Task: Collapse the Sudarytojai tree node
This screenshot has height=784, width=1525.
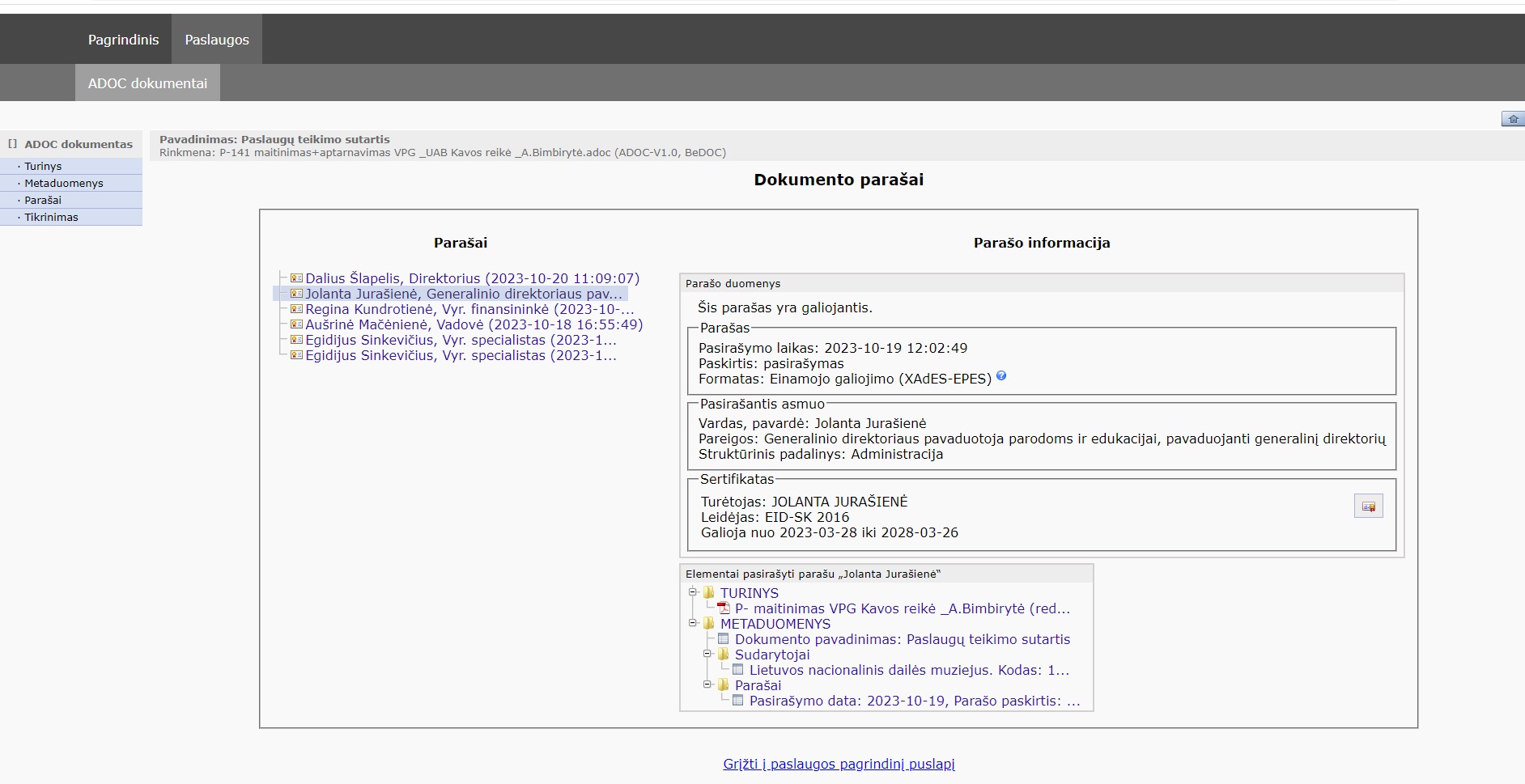Action: coord(707,654)
